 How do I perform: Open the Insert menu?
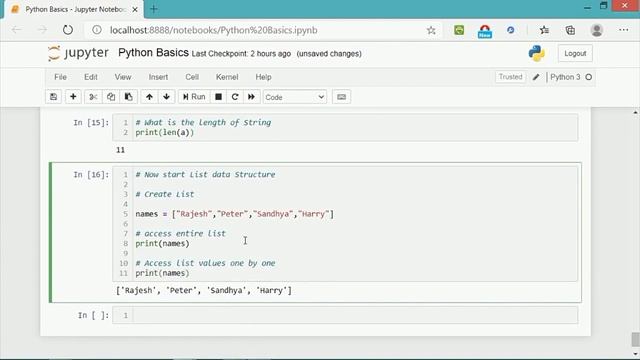click(158, 77)
